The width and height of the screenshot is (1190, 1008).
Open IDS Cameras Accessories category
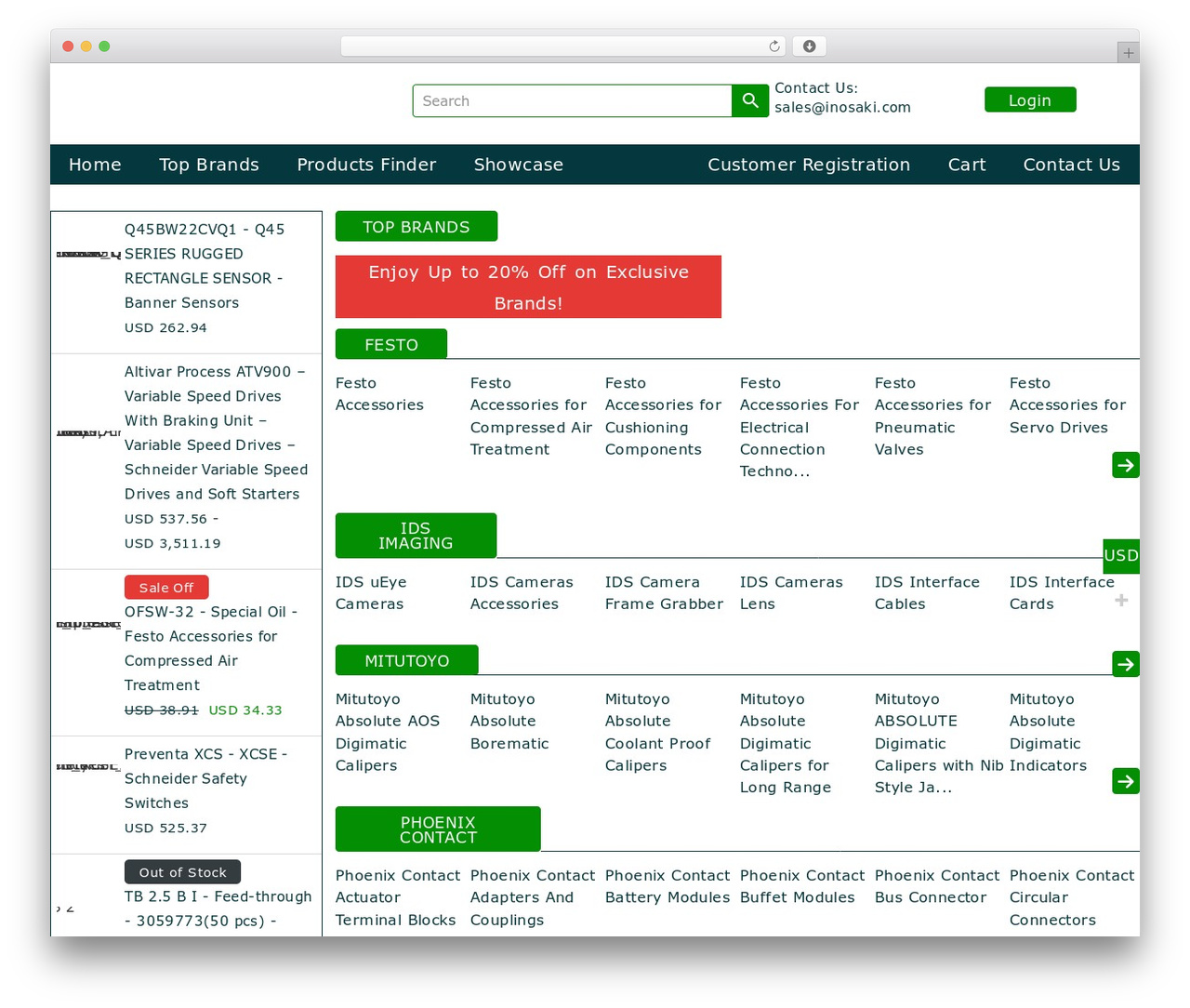pos(522,593)
